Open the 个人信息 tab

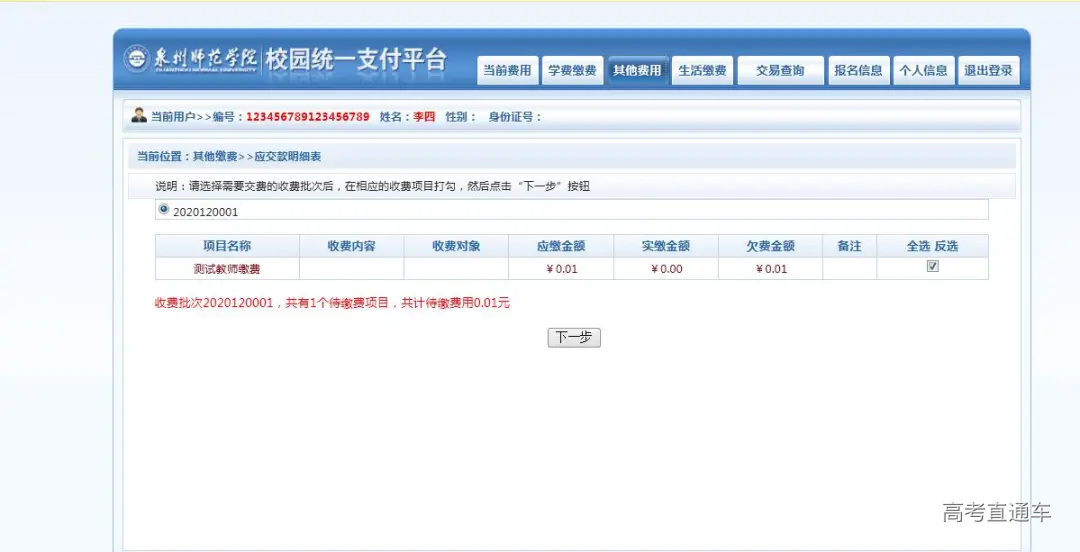(x=924, y=70)
